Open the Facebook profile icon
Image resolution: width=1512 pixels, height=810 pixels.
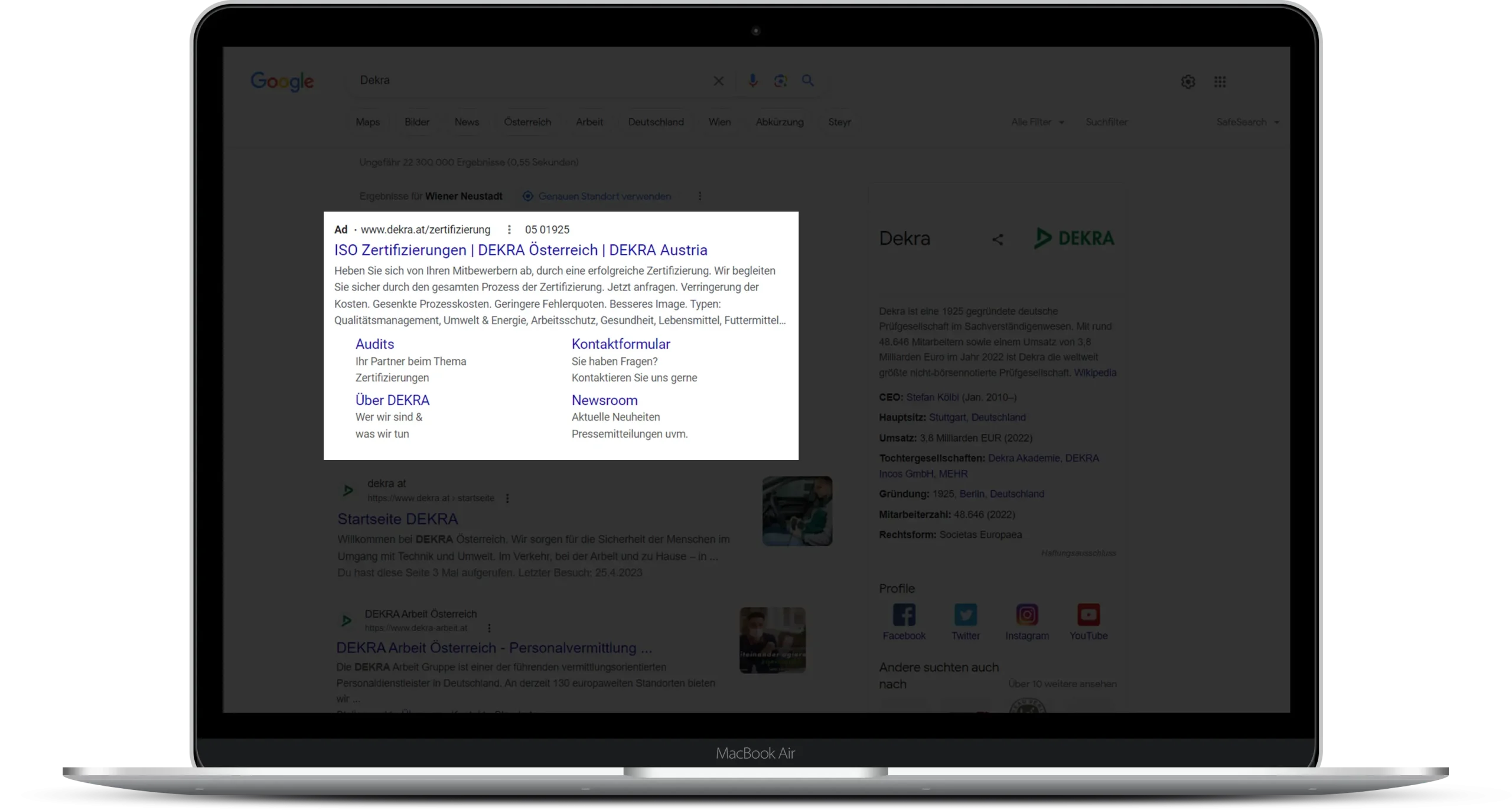tap(904, 615)
